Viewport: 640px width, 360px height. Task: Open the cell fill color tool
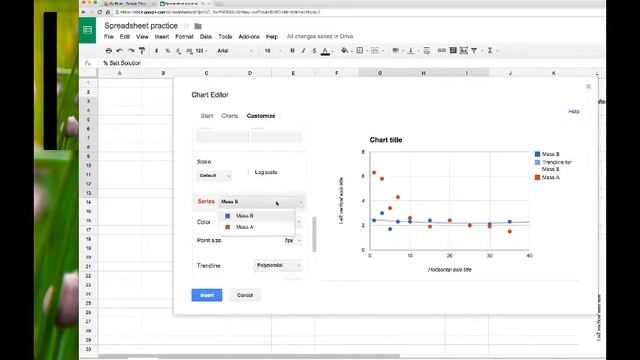344,51
